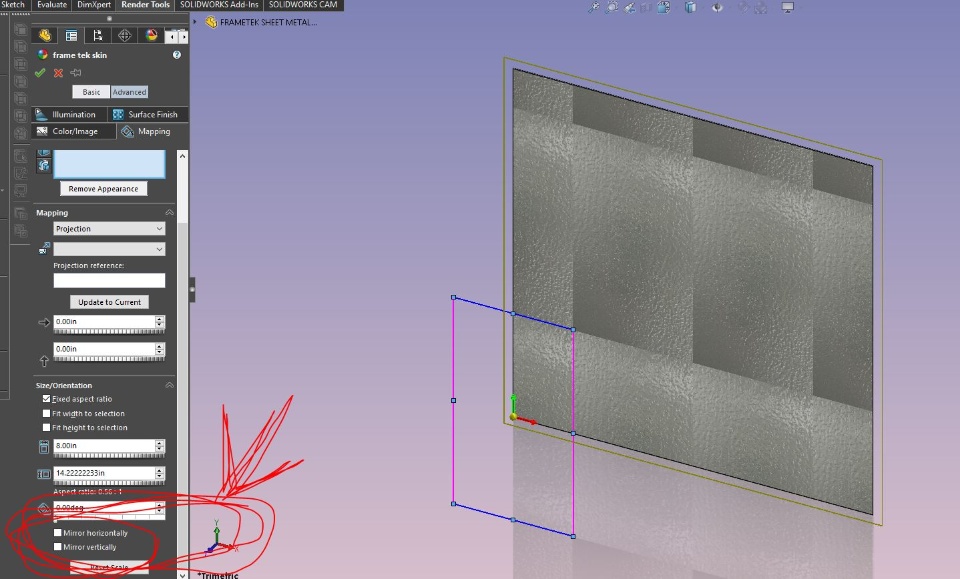
Task: Switch to the Color/Image tab
Action: point(73,131)
